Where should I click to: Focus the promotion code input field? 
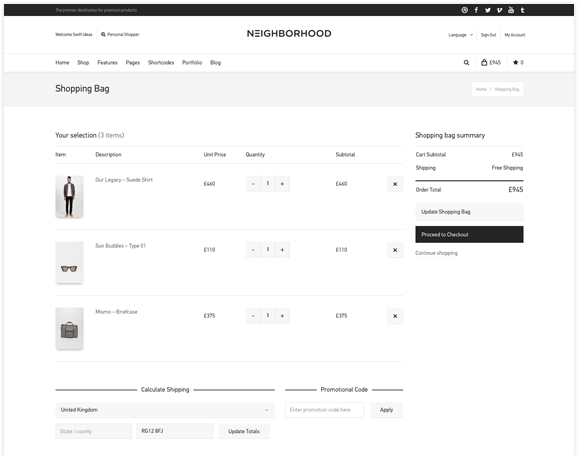pos(324,410)
